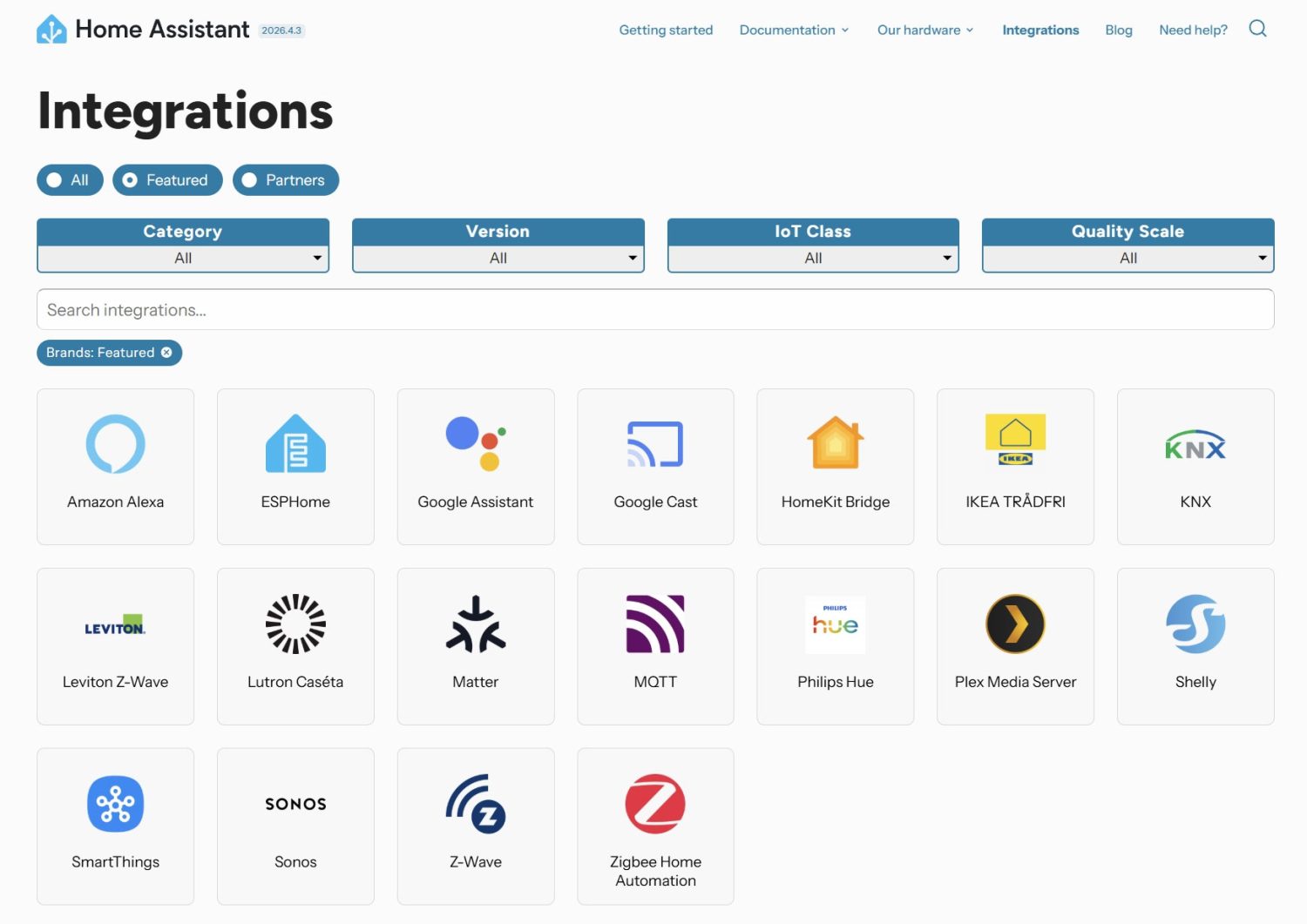Remove the Brands: Featured filter chip
The height and width of the screenshot is (924, 1307).
[166, 353]
